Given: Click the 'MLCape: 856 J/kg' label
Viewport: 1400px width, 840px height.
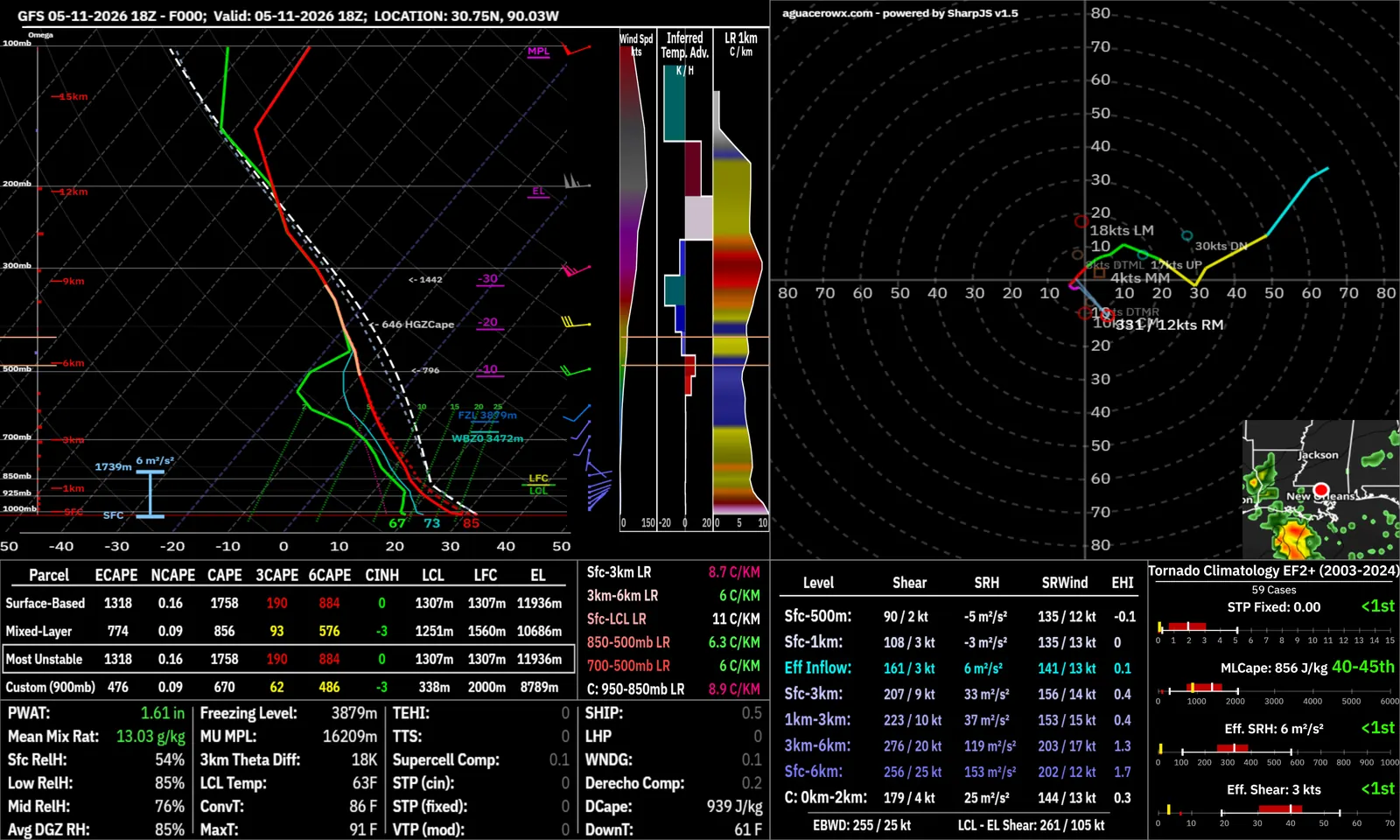Looking at the screenshot, I should pyautogui.click(x=1274, y=668).
